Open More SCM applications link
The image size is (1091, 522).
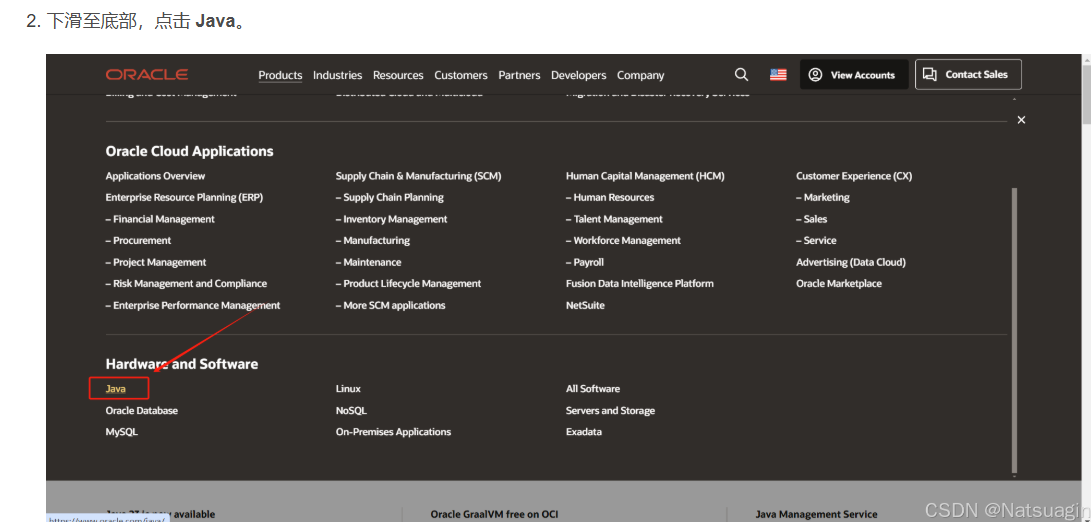pos(390,305)
